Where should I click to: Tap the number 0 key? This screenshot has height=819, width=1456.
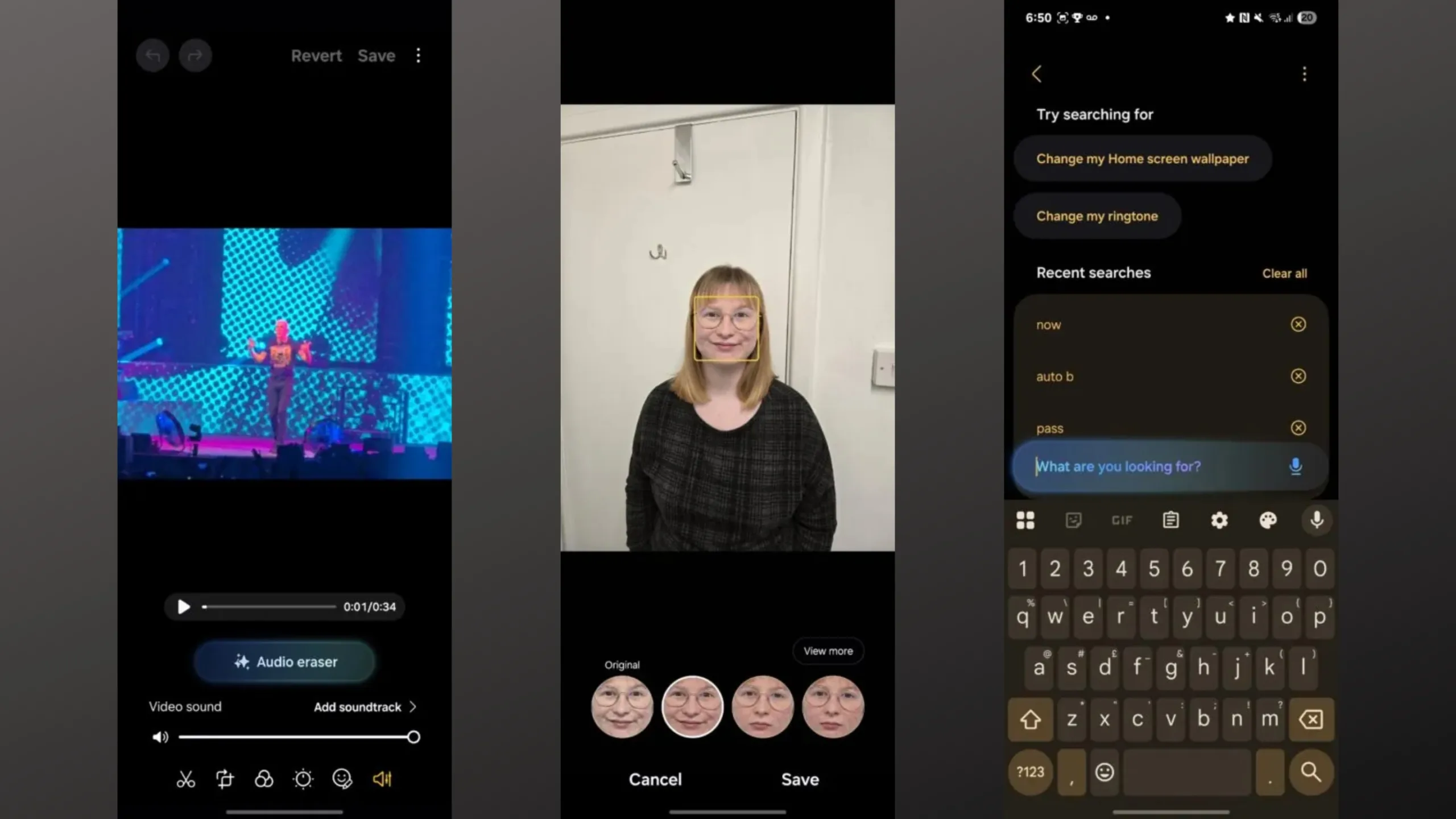1320,569
